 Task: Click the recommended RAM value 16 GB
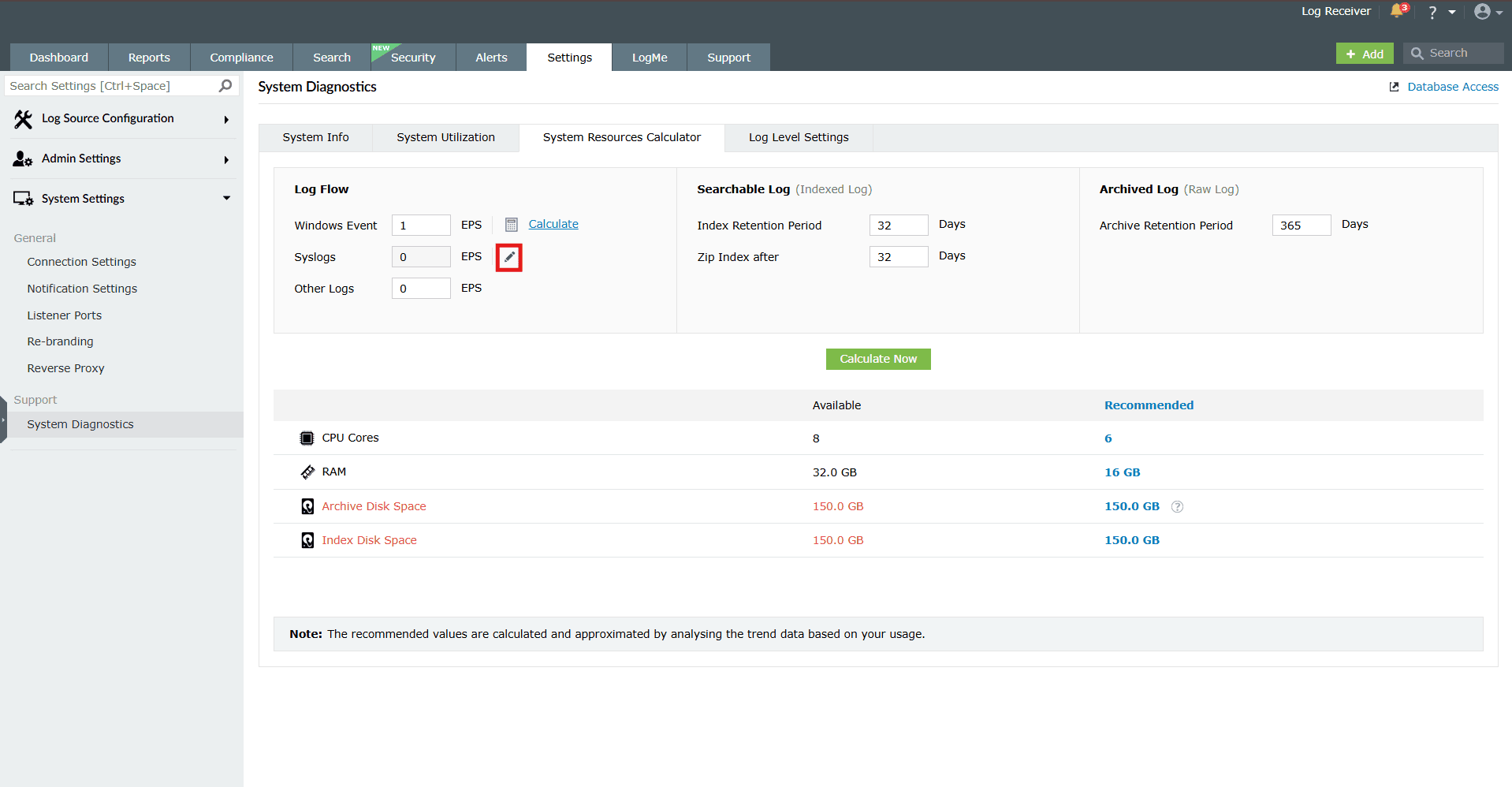click(1122, 472)
